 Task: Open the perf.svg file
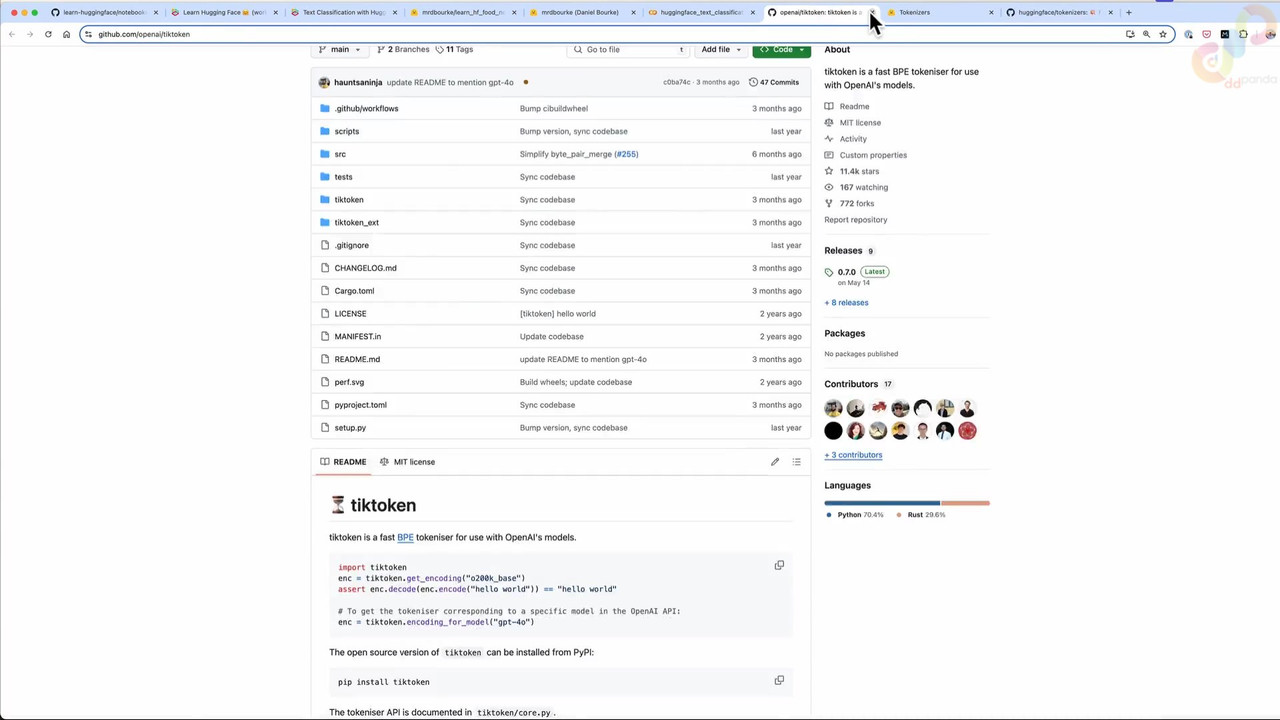point(349,382)
